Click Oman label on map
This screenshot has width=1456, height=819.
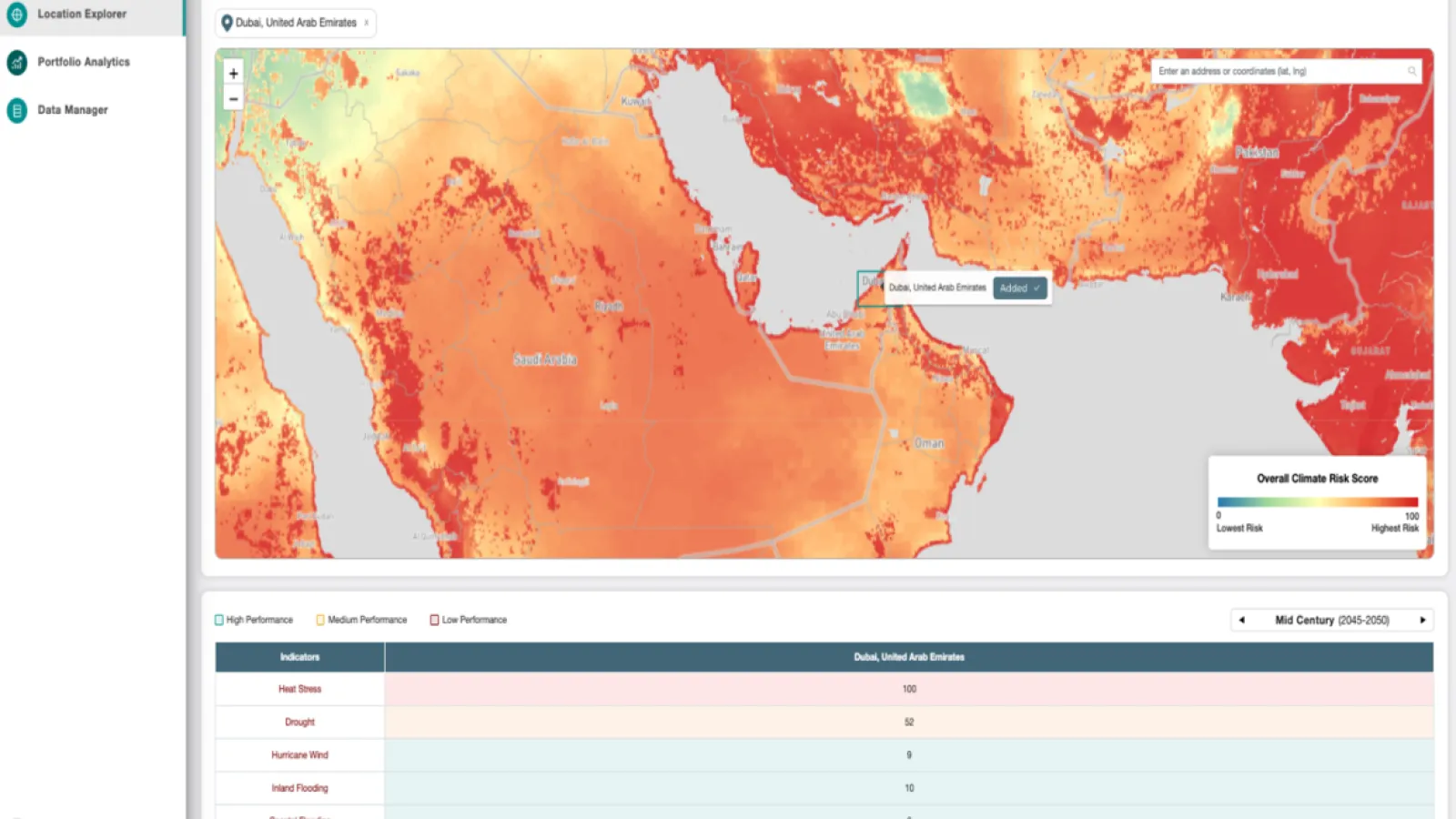[929, 443]
